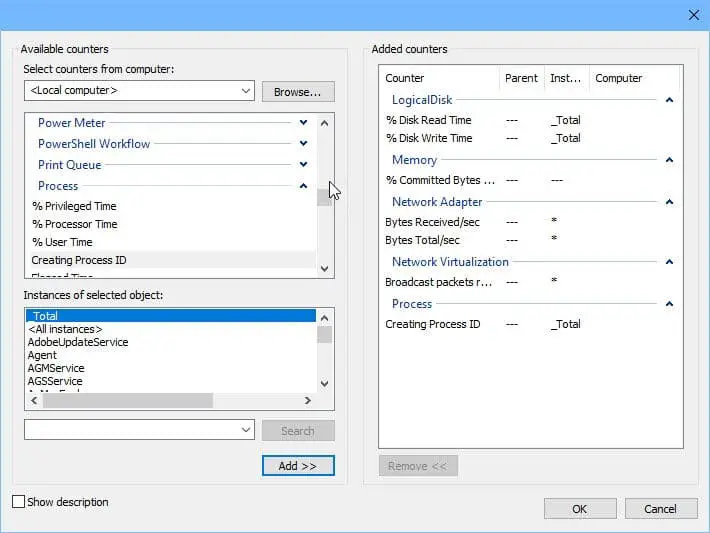Click the Add >> button
This screenshot has height=533, width=710.
[x=298, y=466]
